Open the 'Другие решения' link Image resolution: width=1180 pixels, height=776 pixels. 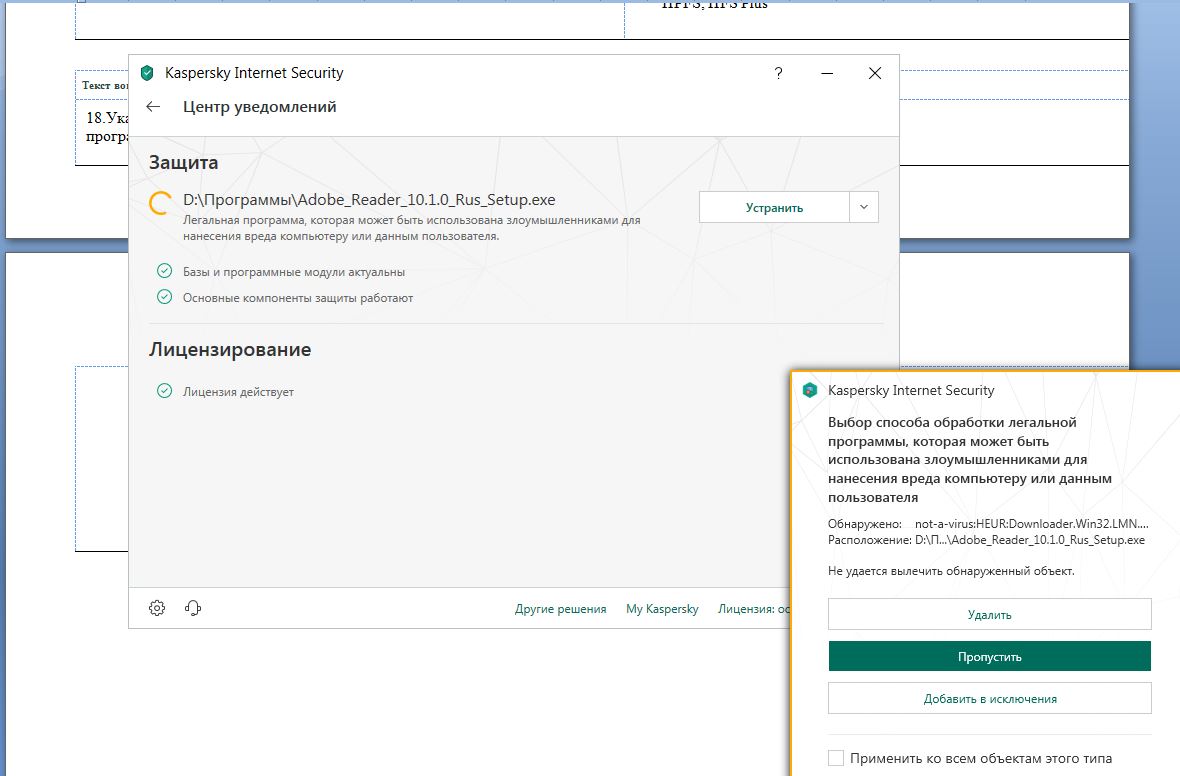coord(560,609)
